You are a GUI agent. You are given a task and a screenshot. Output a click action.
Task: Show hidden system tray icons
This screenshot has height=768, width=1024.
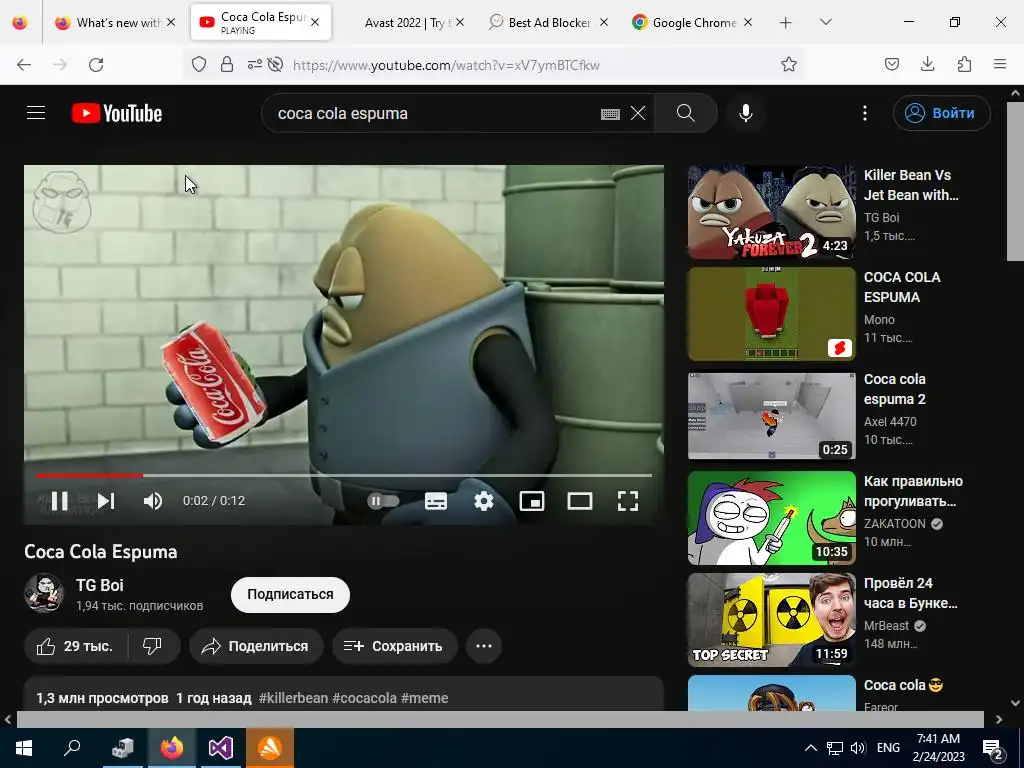click(x=810, y=748)
